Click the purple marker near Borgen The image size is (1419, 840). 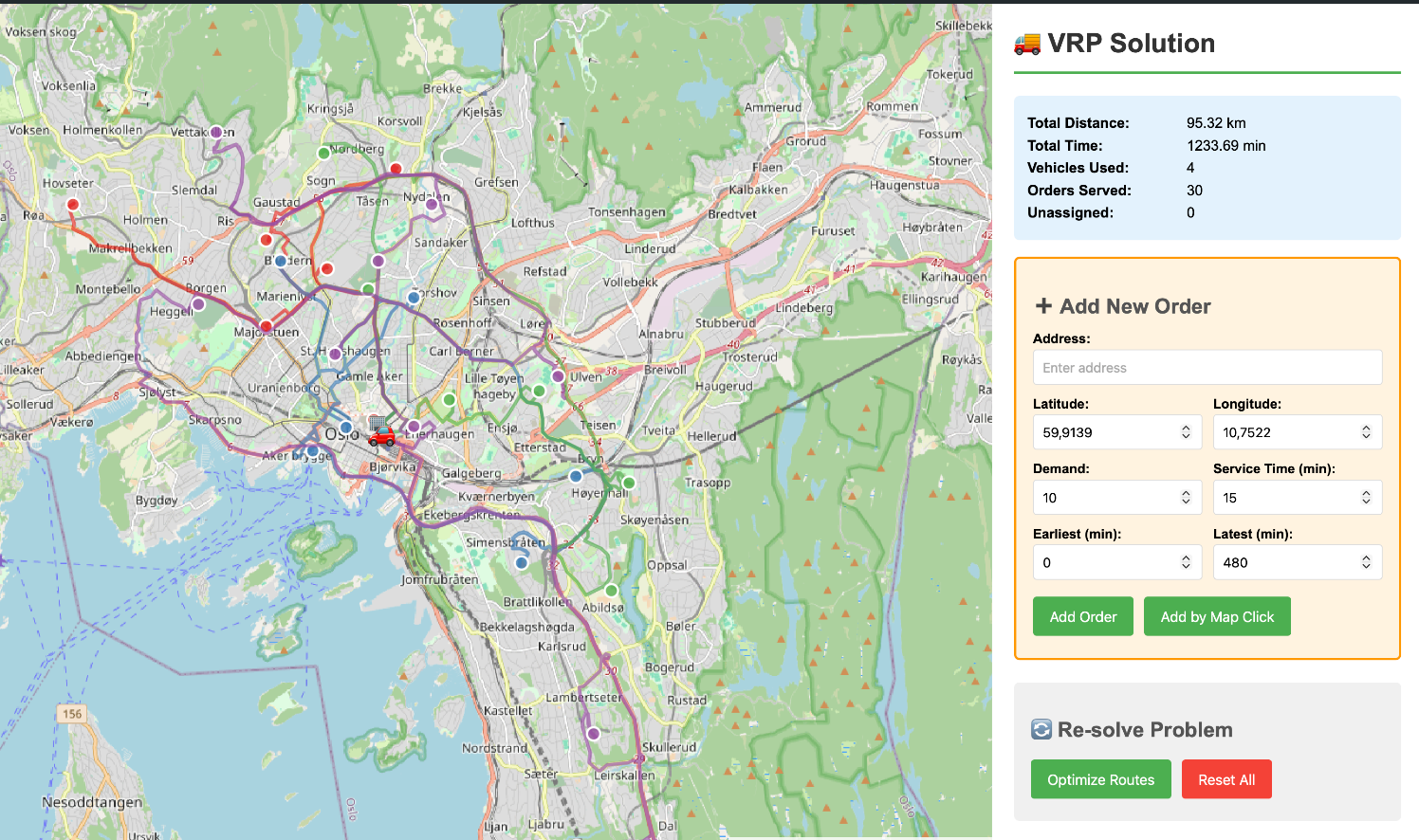[x=198, y=304]
